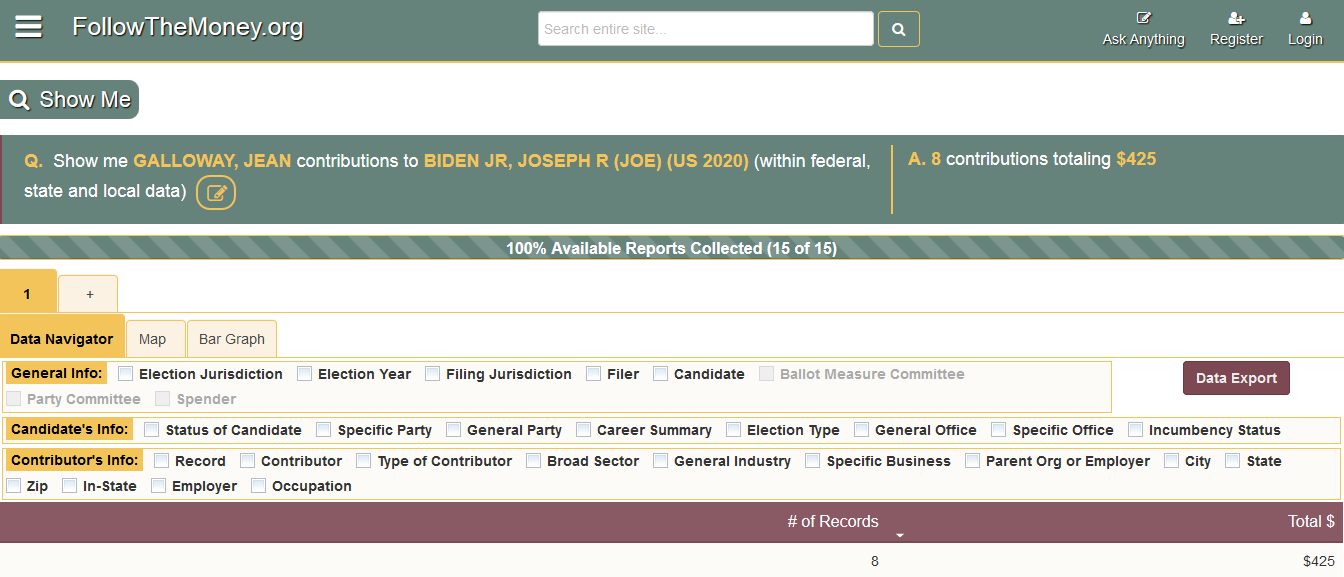This screenshot has width=1344, height=577.
Task: Check the Election Year box
Action: pyautogui.click(x=305, y=373)
